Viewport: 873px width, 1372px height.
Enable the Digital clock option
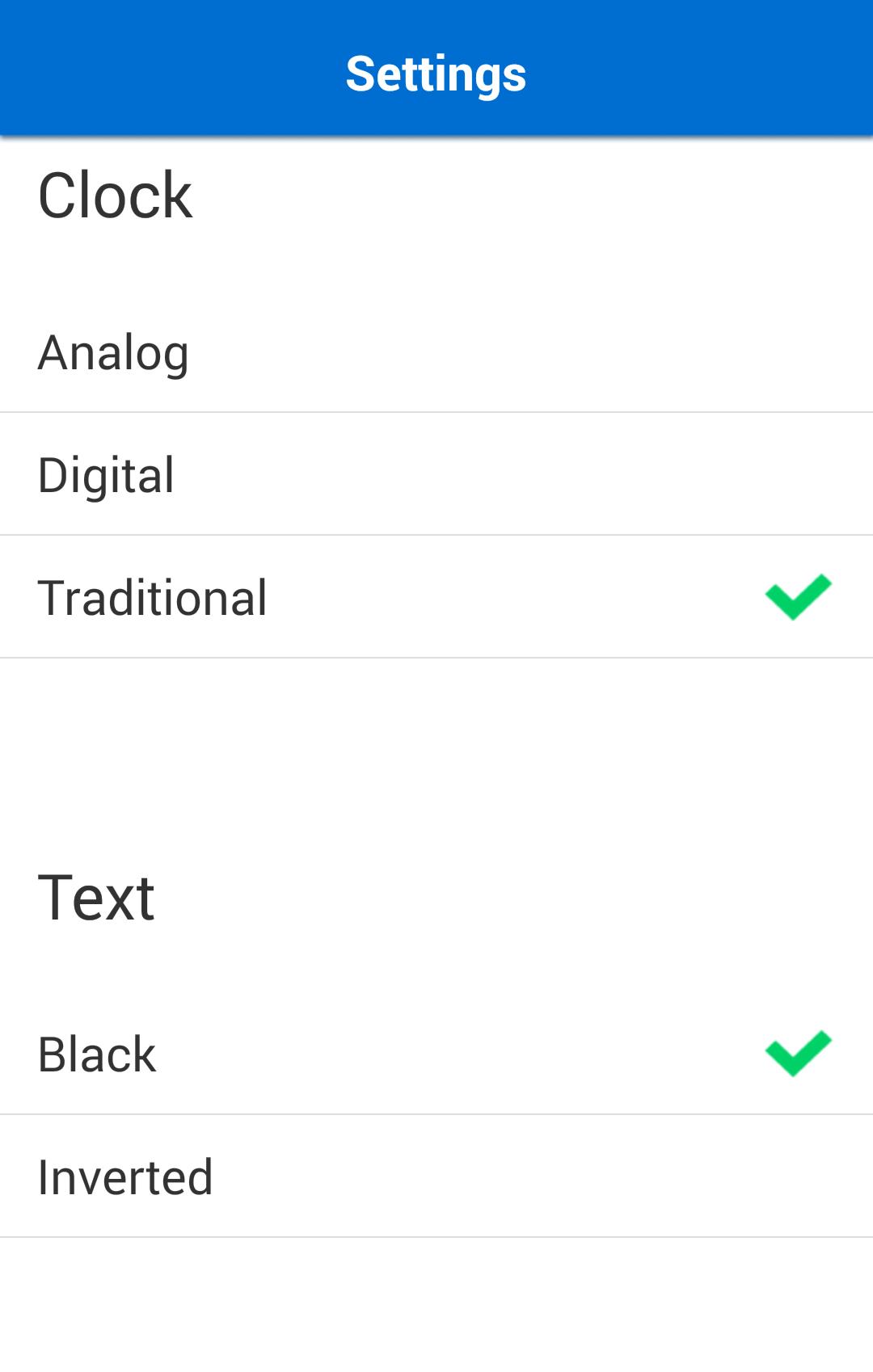tap(436, 474)
